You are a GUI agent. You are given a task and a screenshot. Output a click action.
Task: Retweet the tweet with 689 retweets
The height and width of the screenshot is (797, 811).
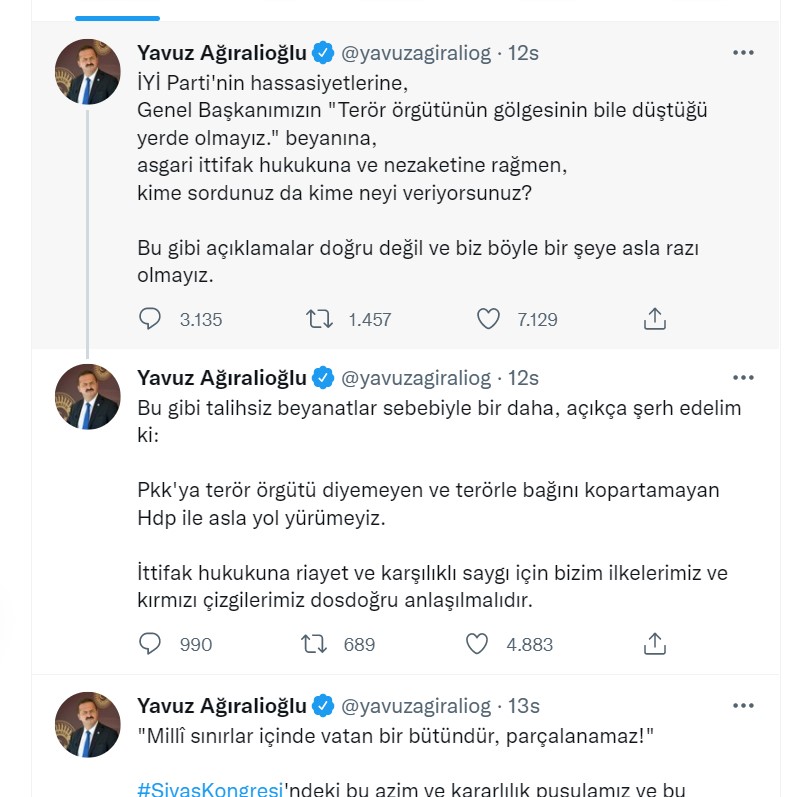click(315, 644)
